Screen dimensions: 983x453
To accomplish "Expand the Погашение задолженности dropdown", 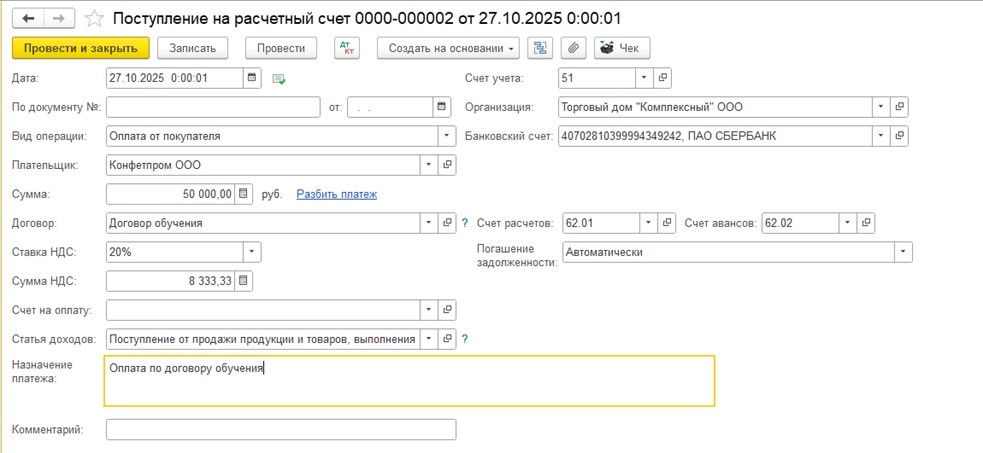I will click(x=903, y=252).
